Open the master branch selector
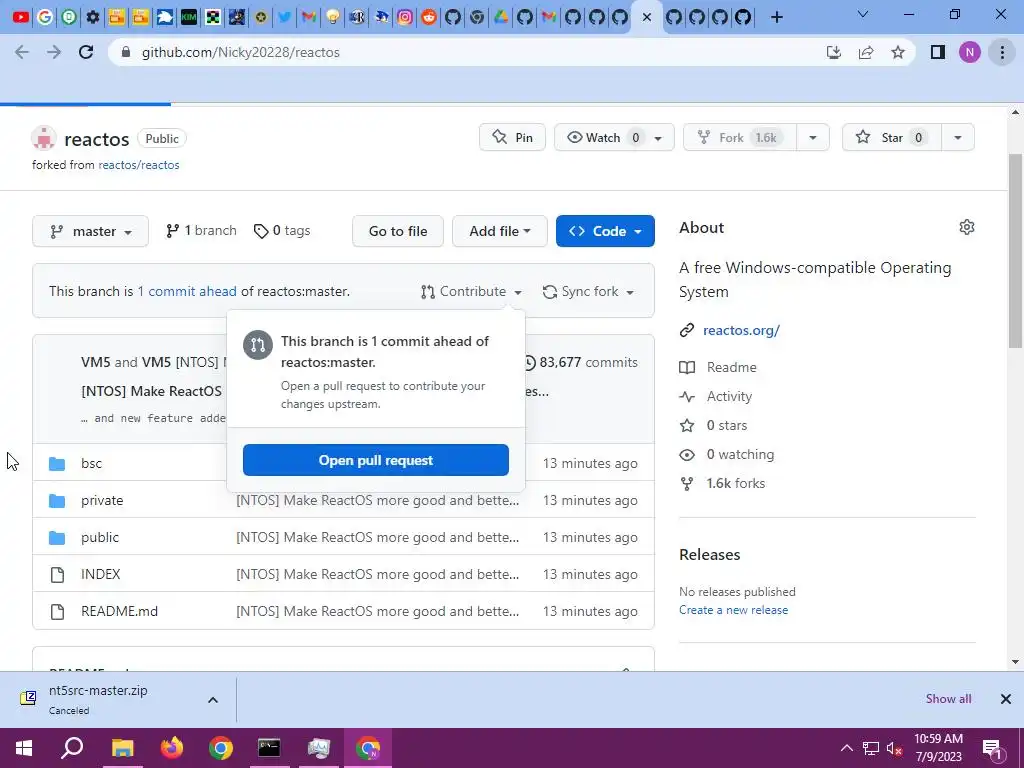Image resolution: width=1024 pixels, height=768 pixels. pos(90,231)
